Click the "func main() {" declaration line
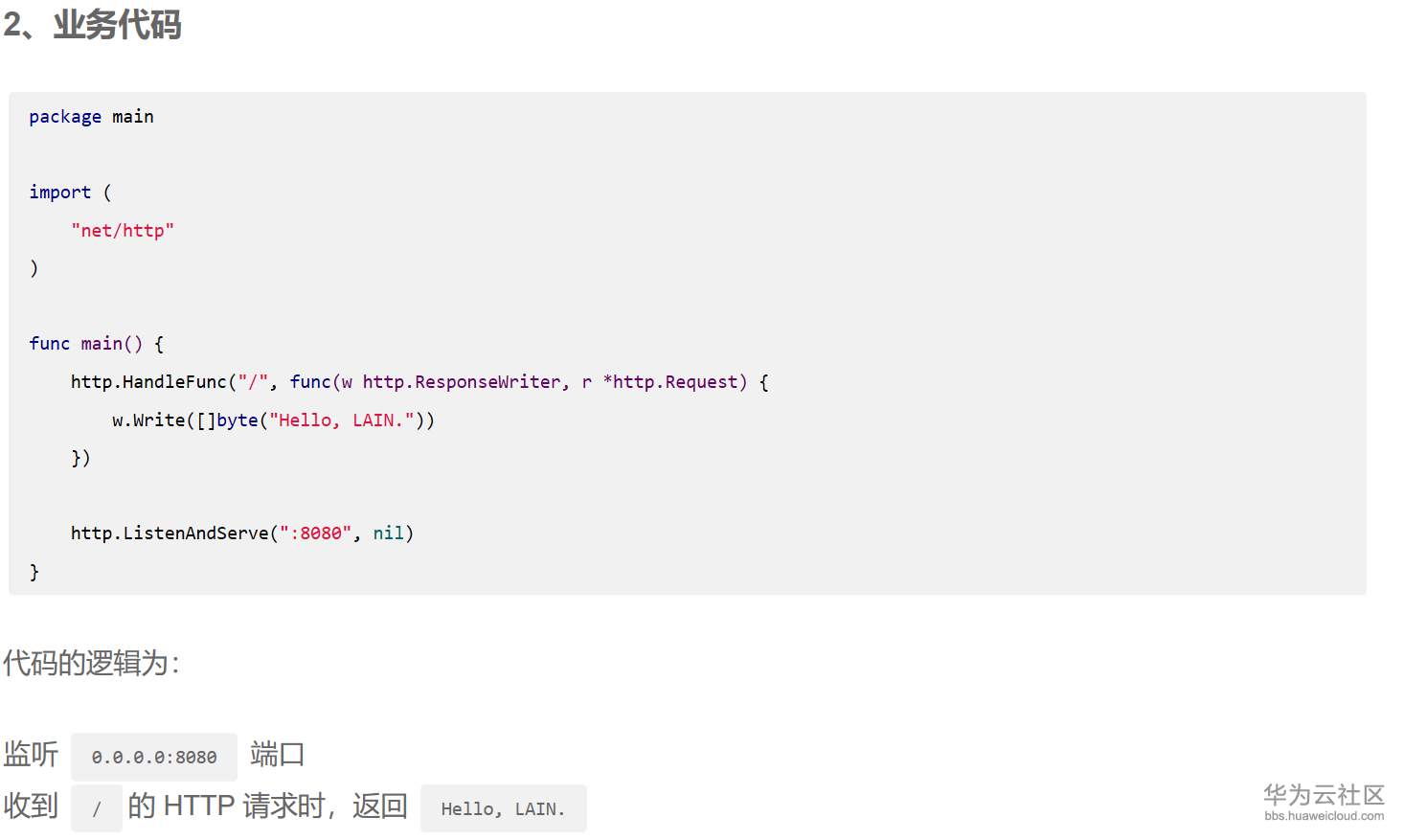Screen dimensions: 1404x840 tap(96, 344)
